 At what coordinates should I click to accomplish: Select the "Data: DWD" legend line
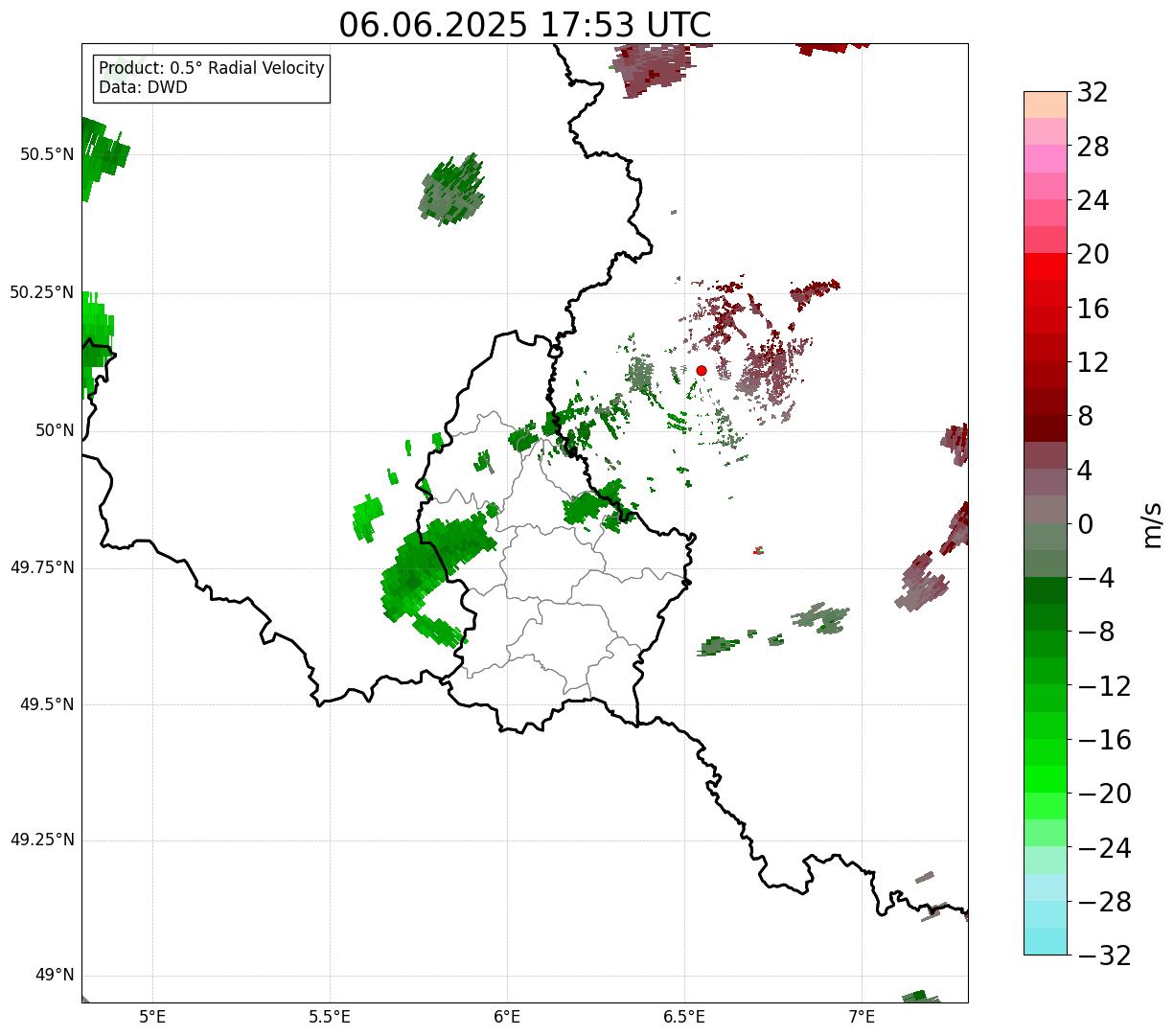click(x=144, y=87)
